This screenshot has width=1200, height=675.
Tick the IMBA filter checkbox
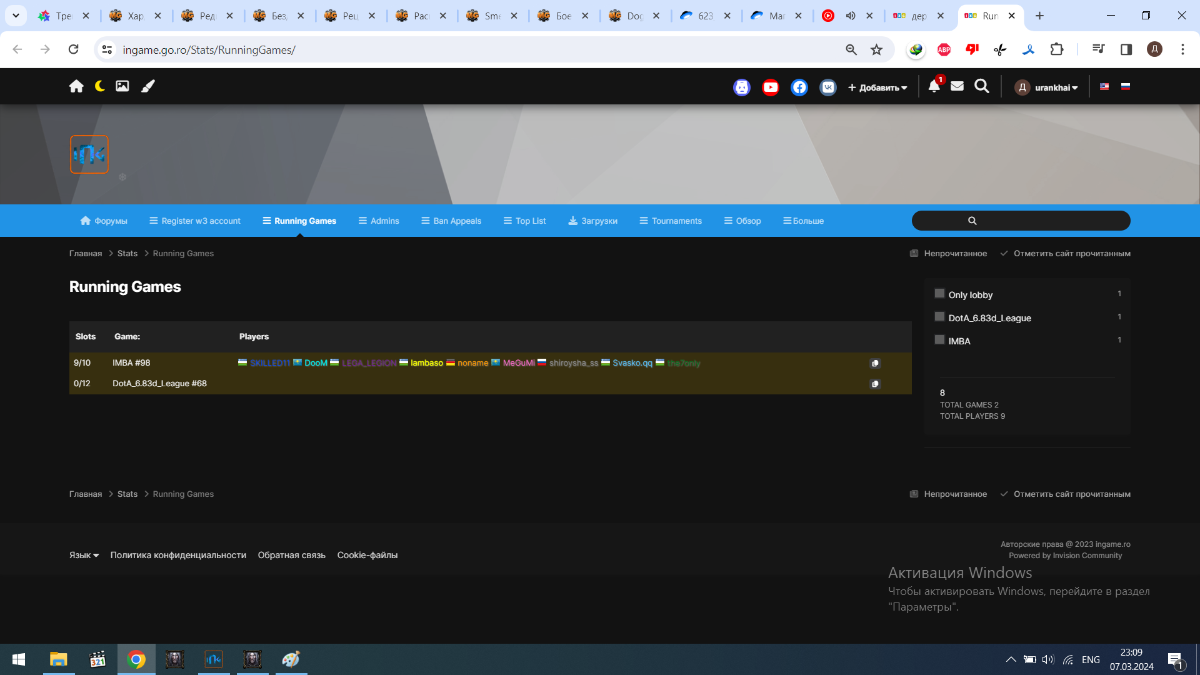(x=940, y=340)
